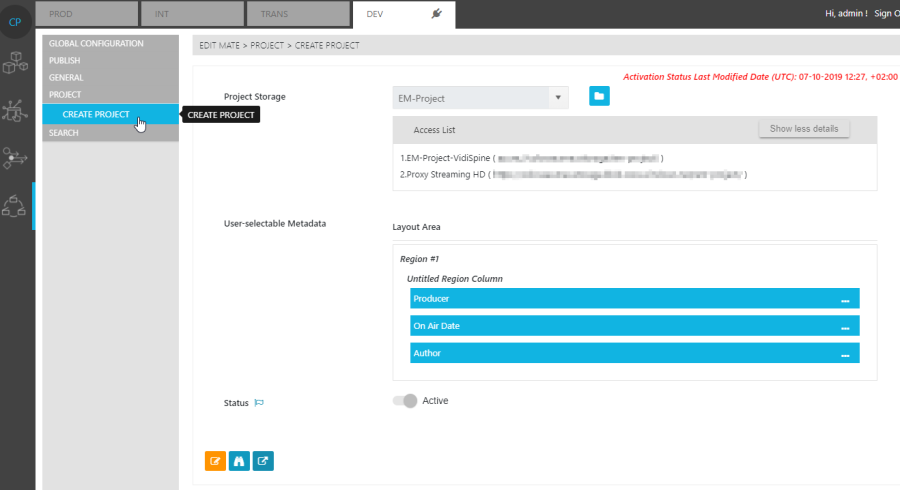The width and height of the screenshot is (900, 490).
Task: Toggle the Active status switch
Action: (x=405, y=400)
